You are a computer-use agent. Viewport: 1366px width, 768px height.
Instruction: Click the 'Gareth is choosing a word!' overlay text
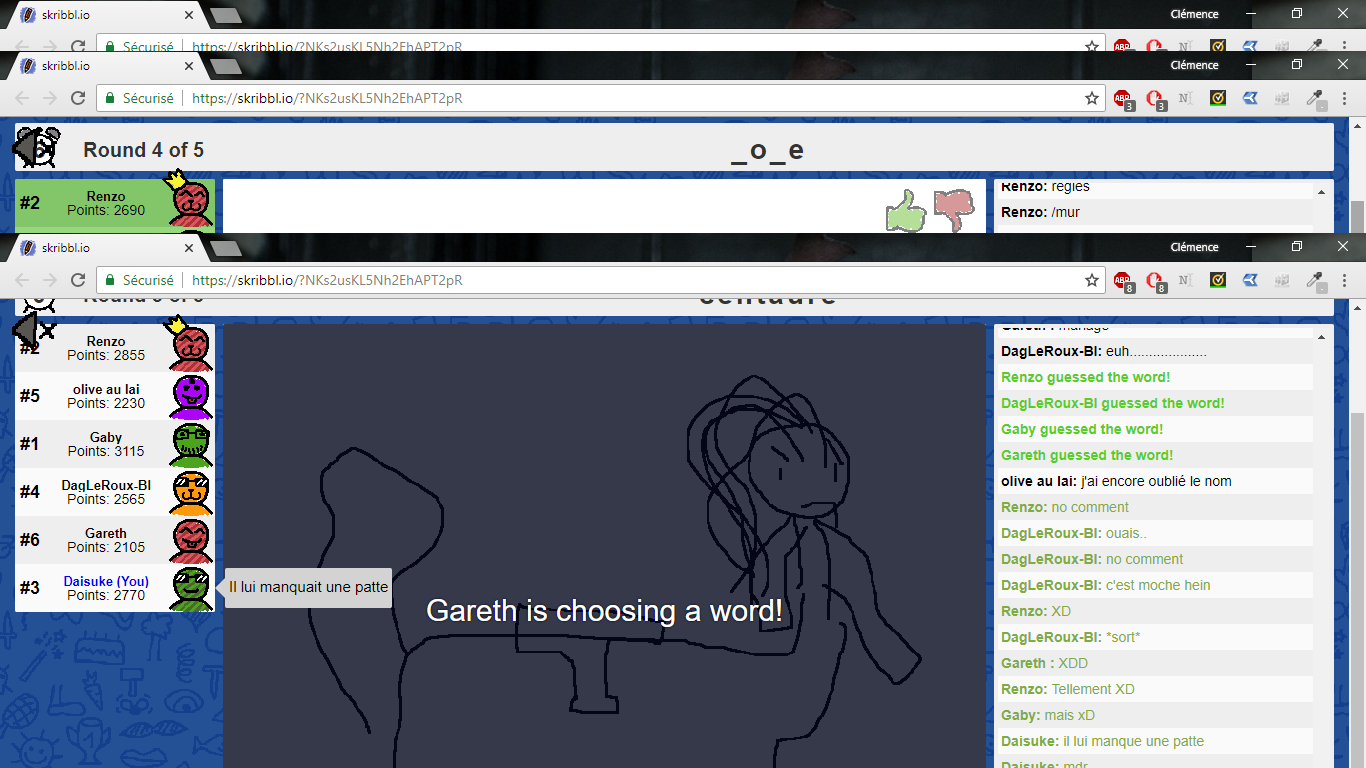coord(604,611)
